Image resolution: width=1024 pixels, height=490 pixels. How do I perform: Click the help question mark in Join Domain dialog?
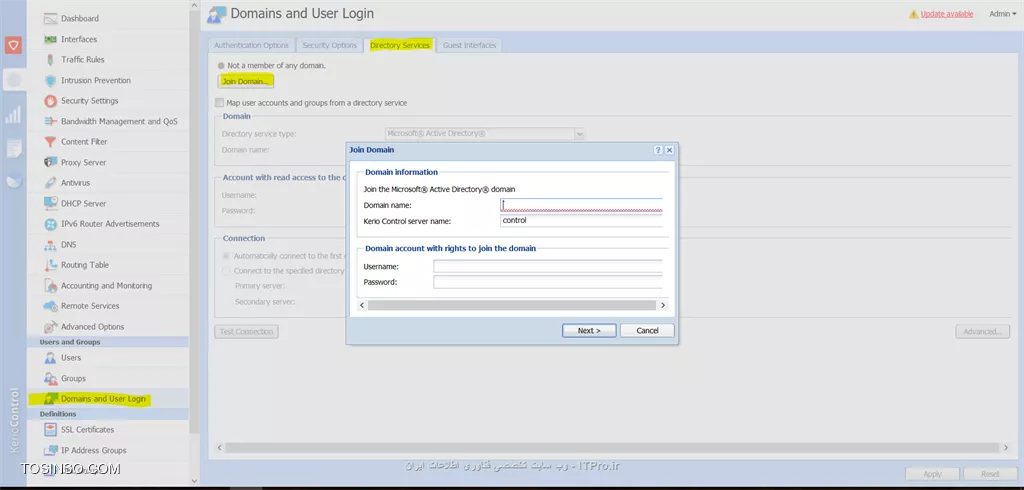pyautogui.click(x=658, y=150)
